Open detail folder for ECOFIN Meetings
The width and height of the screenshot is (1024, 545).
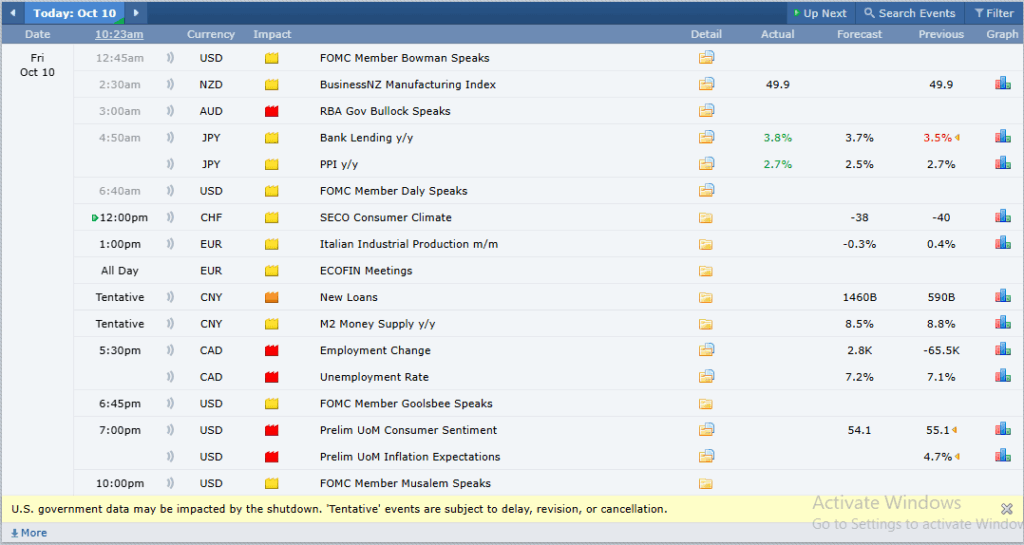click(x=706, y=271)
